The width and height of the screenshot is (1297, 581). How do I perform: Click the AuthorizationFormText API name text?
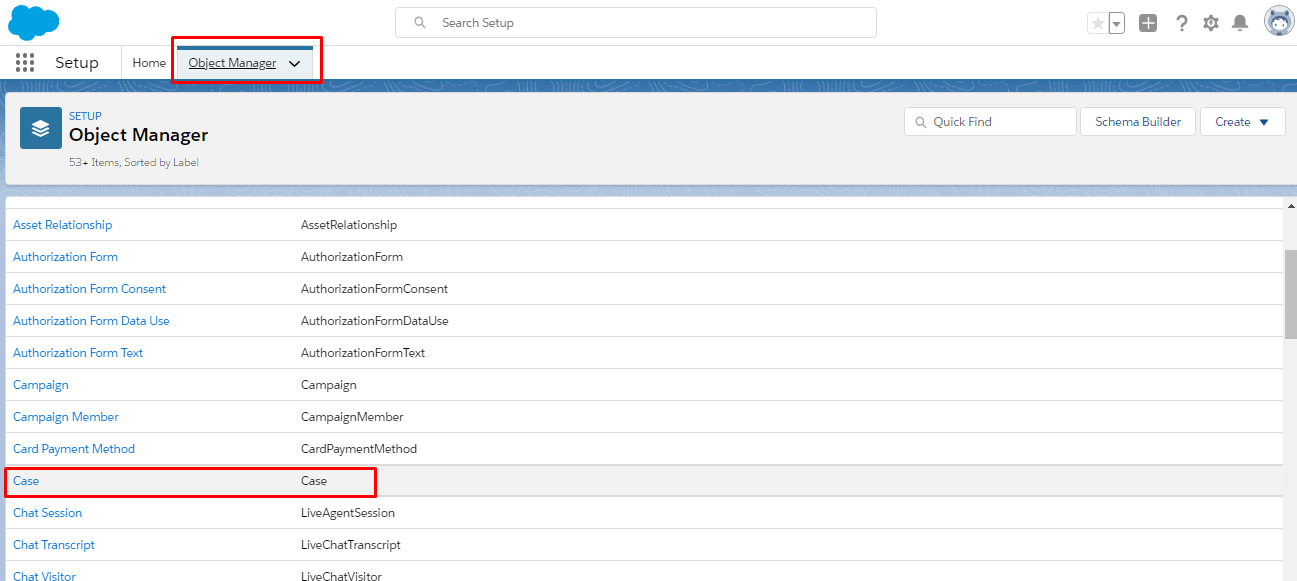point(363,353)
